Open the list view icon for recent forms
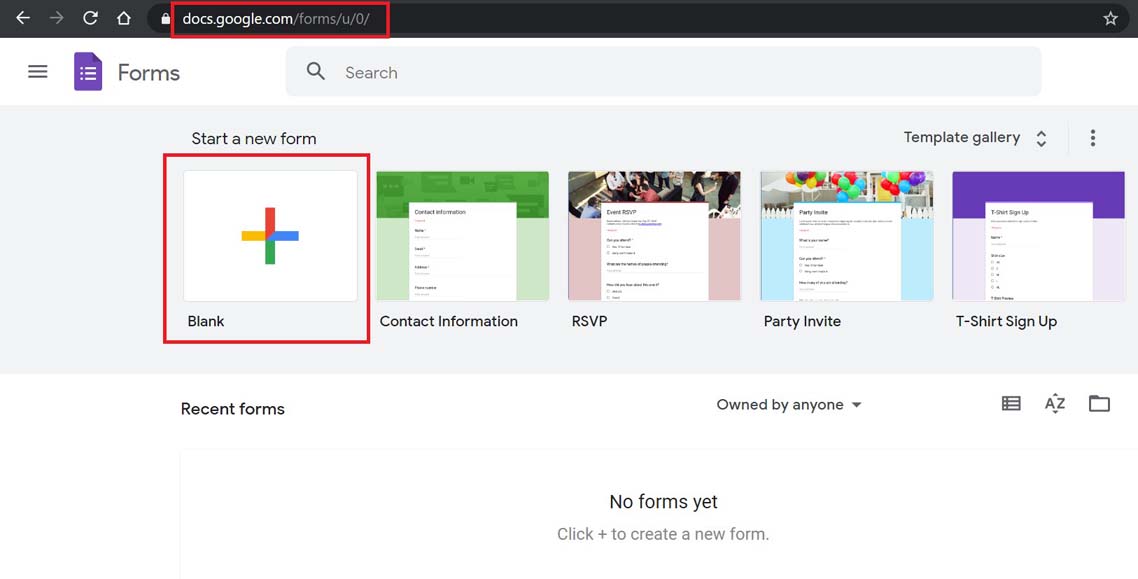This screenshot has height=579, width=1138. [1010, 403]
